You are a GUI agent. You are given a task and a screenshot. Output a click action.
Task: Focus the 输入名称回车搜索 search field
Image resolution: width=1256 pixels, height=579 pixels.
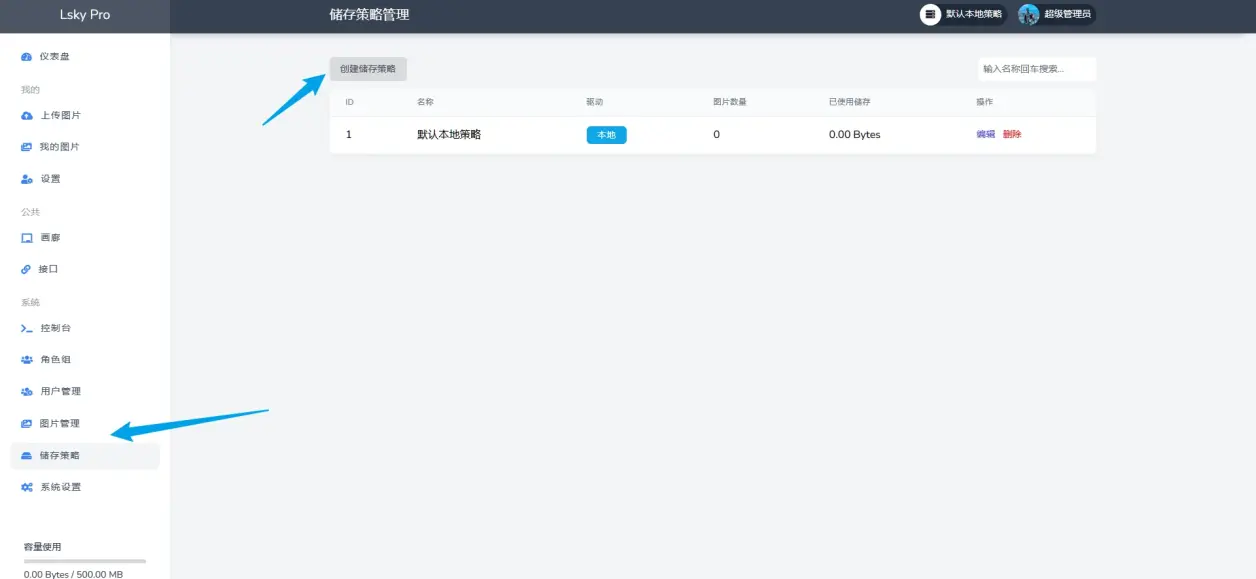click(x=1037, y=69)
